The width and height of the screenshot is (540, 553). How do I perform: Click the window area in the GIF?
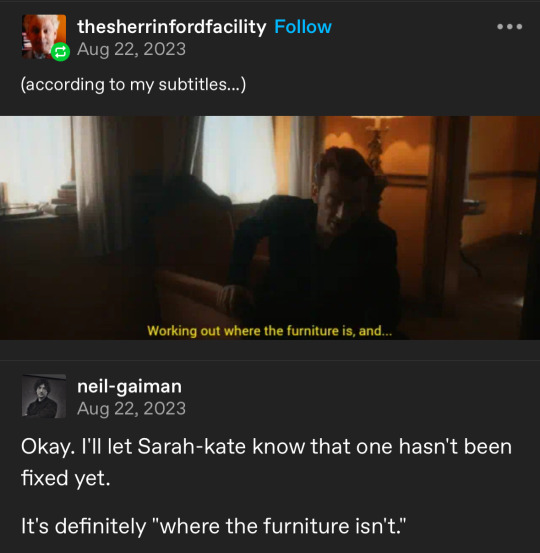238,159
